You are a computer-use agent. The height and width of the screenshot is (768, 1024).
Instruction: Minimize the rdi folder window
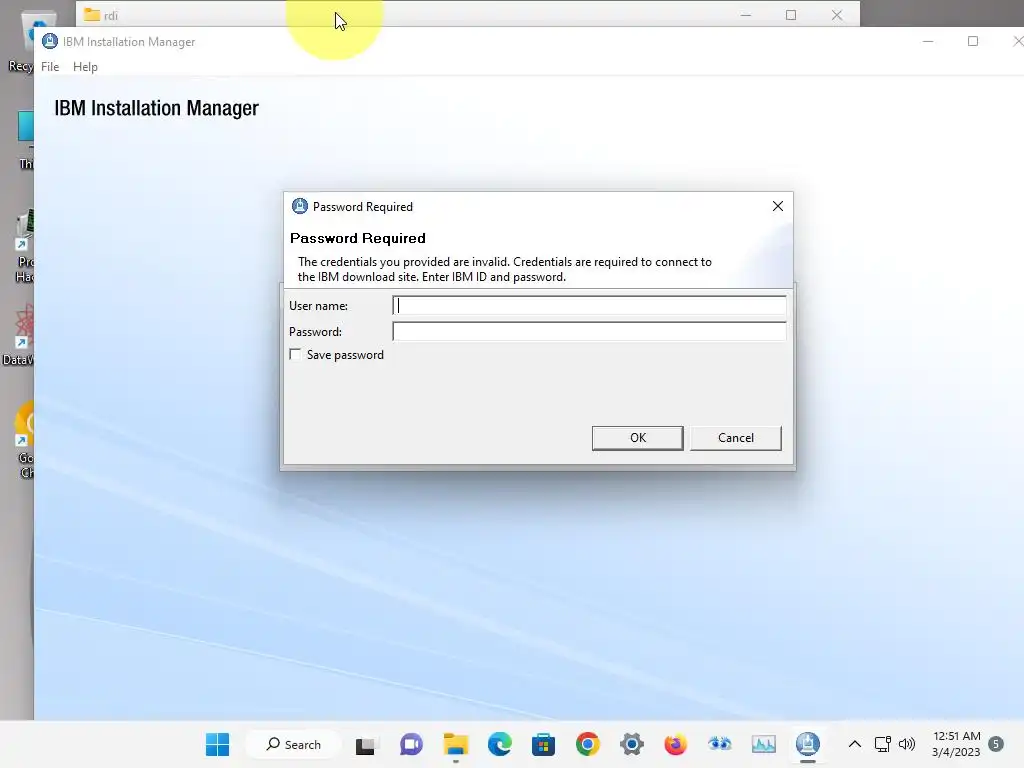click(x=746, y=15)
